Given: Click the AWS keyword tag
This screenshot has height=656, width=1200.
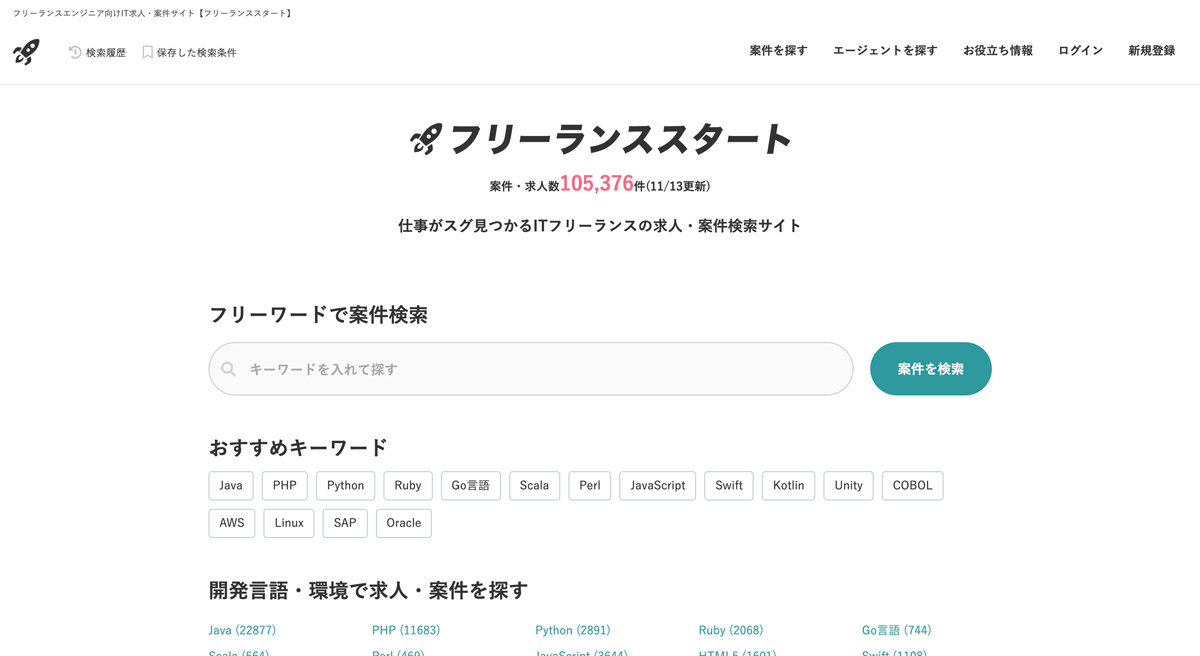Looking at the screenshot, I should (x=232, y=523).
